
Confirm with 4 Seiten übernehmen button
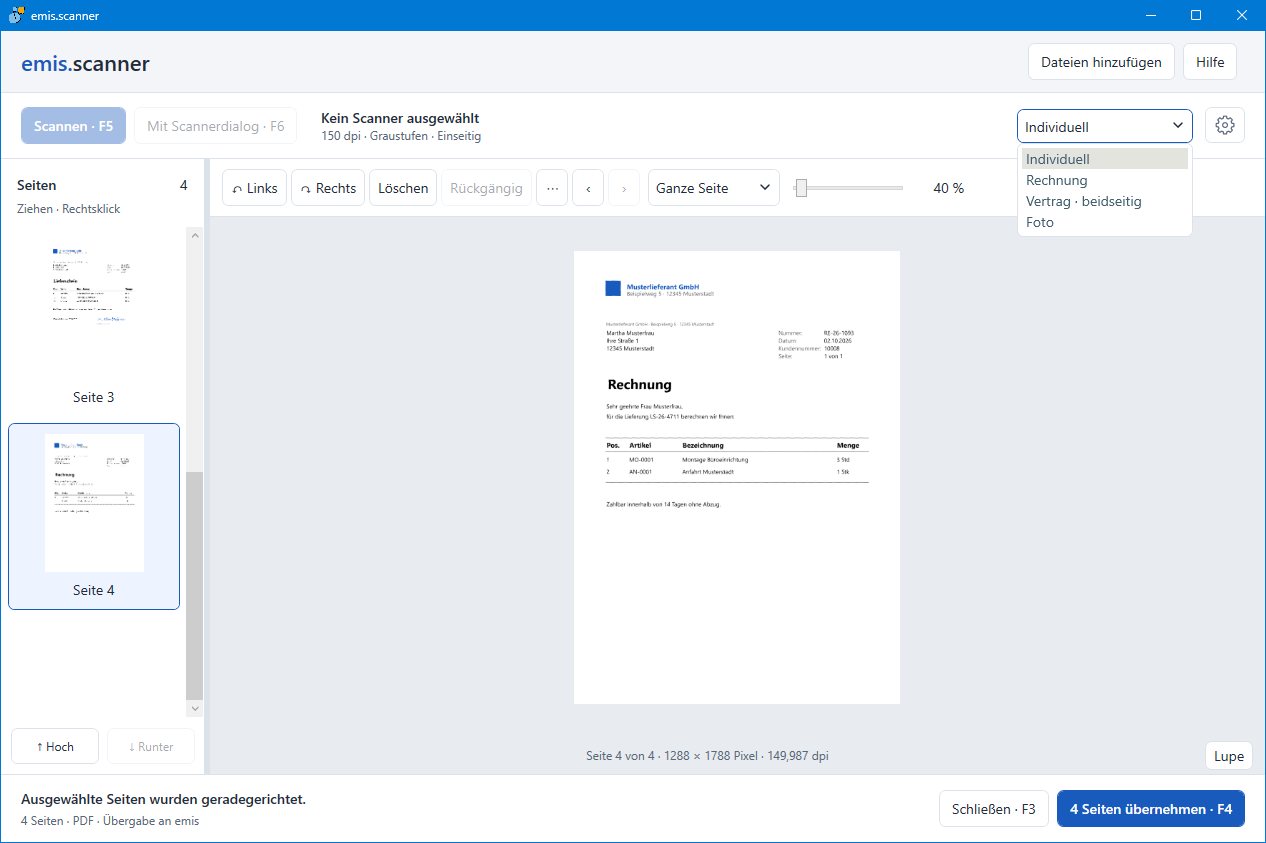pyautogui.click(x=1151, y=809)
